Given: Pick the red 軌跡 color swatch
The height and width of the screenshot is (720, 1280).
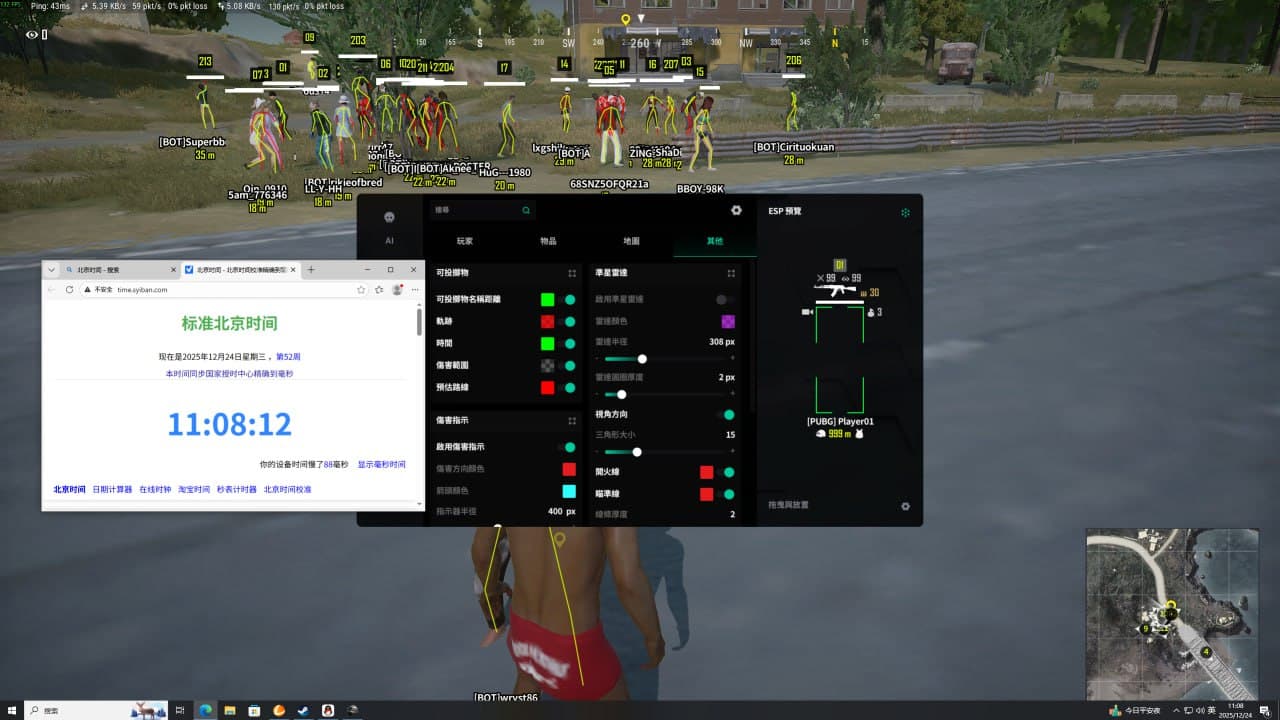Looking at the screenshot, I should click(547, 321).
